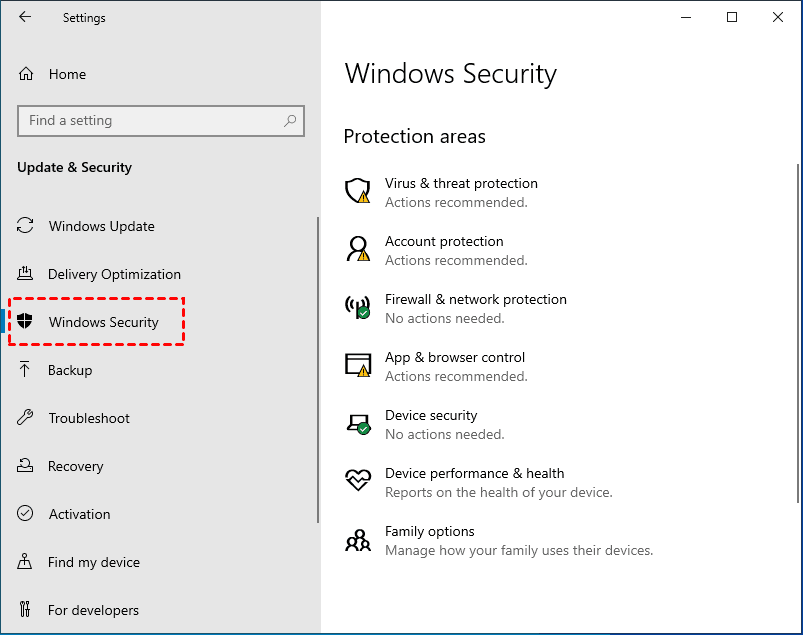Go to Activation settings
803x635 pixels.
click(x=79, y=514)
